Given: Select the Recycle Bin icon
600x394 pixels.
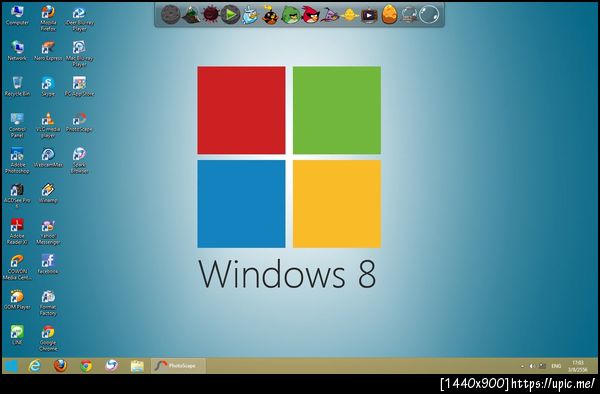Looking at the screenshot, I should pyautogui.click(x=17, y=86).
